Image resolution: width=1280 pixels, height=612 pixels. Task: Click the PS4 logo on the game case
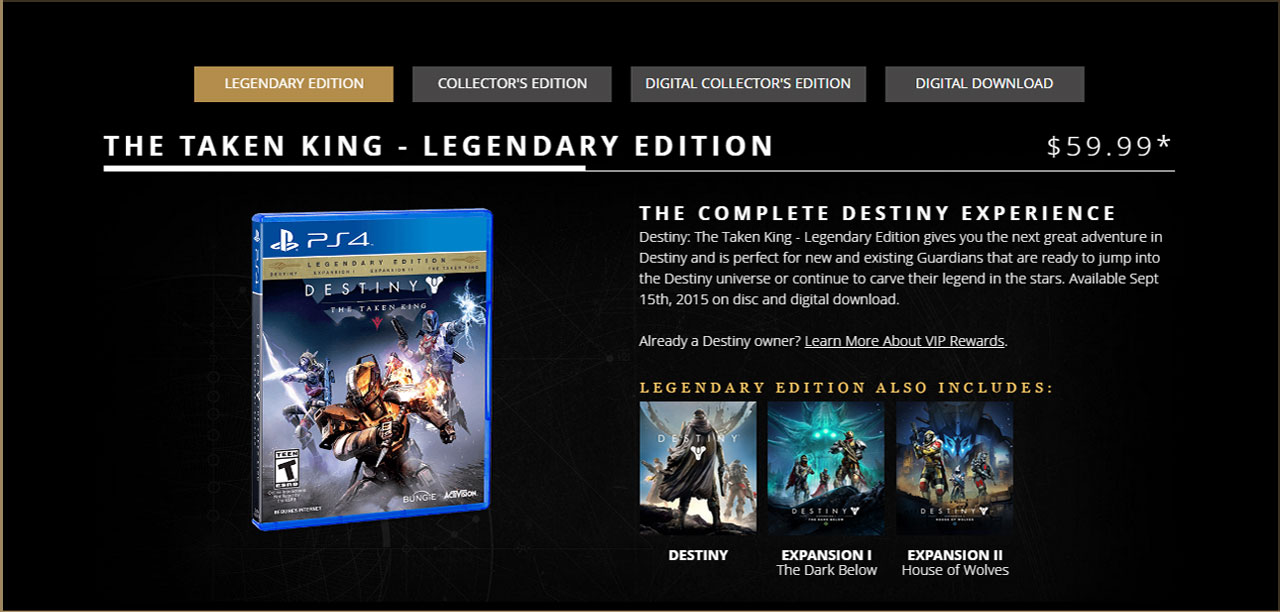click(x=320, y=239)
